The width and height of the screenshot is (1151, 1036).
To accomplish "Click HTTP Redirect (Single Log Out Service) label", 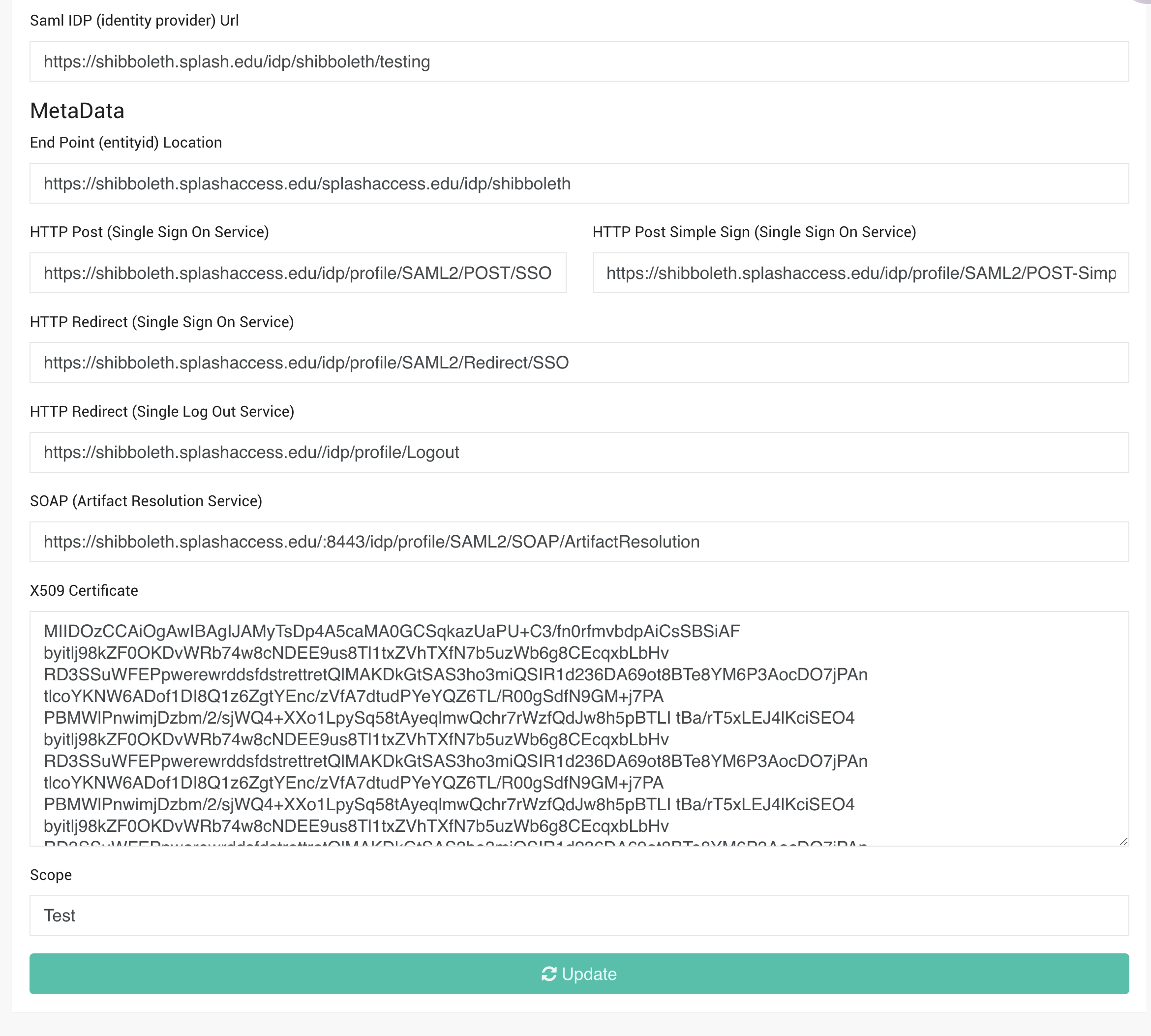I will point(162,412).
